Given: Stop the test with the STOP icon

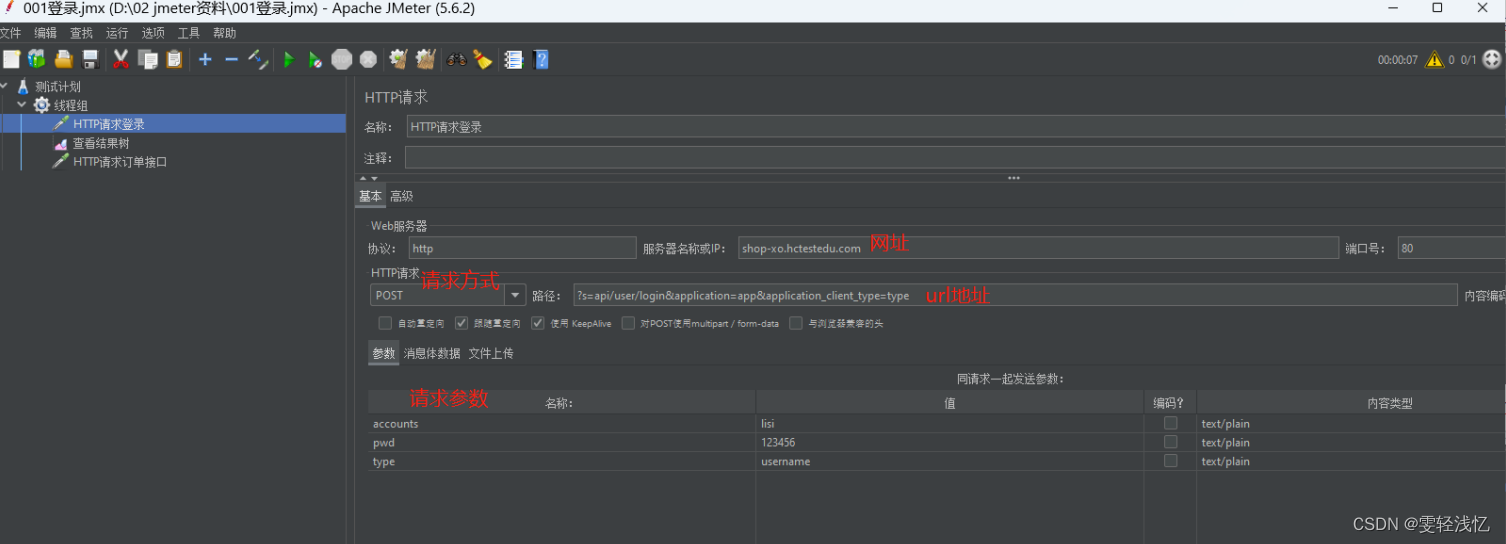Looking at the screenshot, I should click(x=342, y=59).
